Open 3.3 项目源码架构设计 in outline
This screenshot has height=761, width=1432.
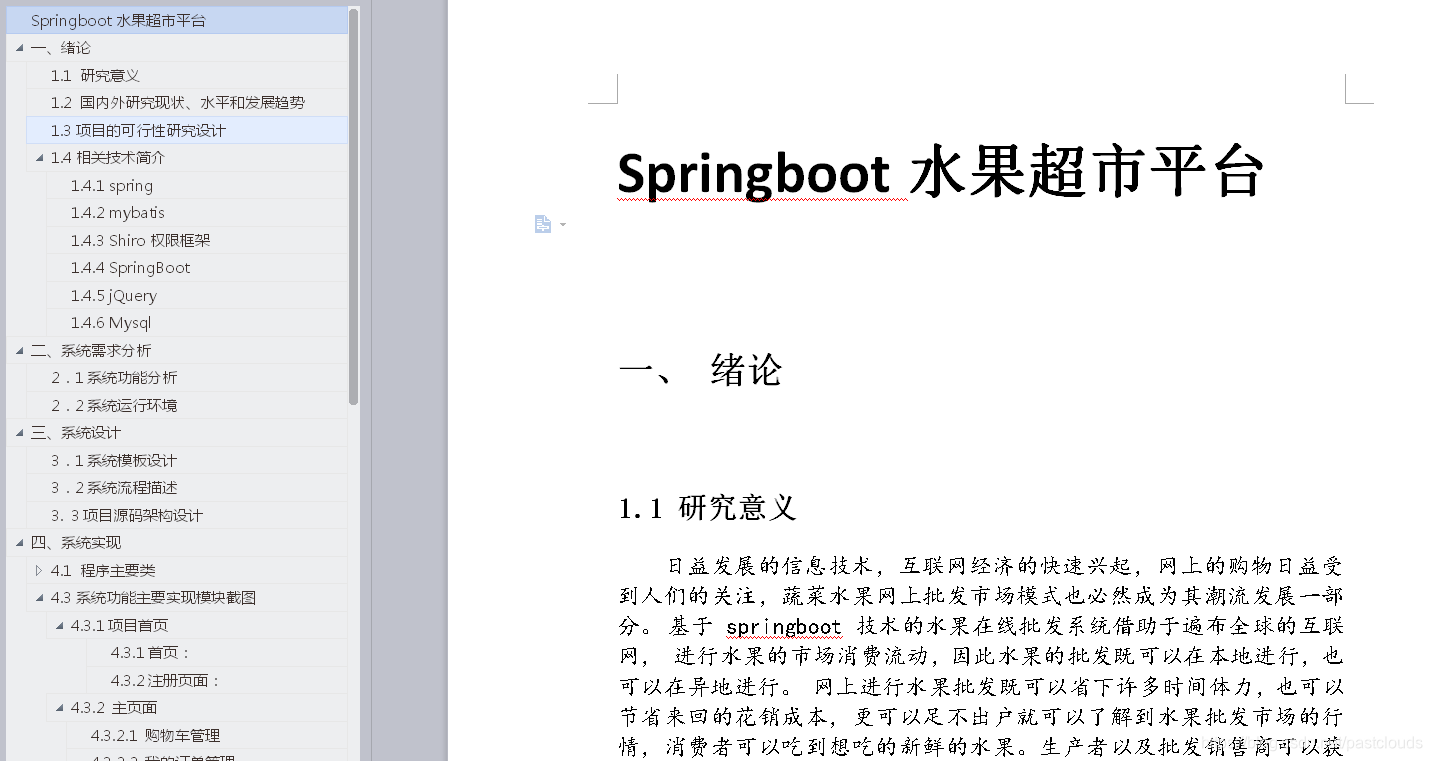187,515
